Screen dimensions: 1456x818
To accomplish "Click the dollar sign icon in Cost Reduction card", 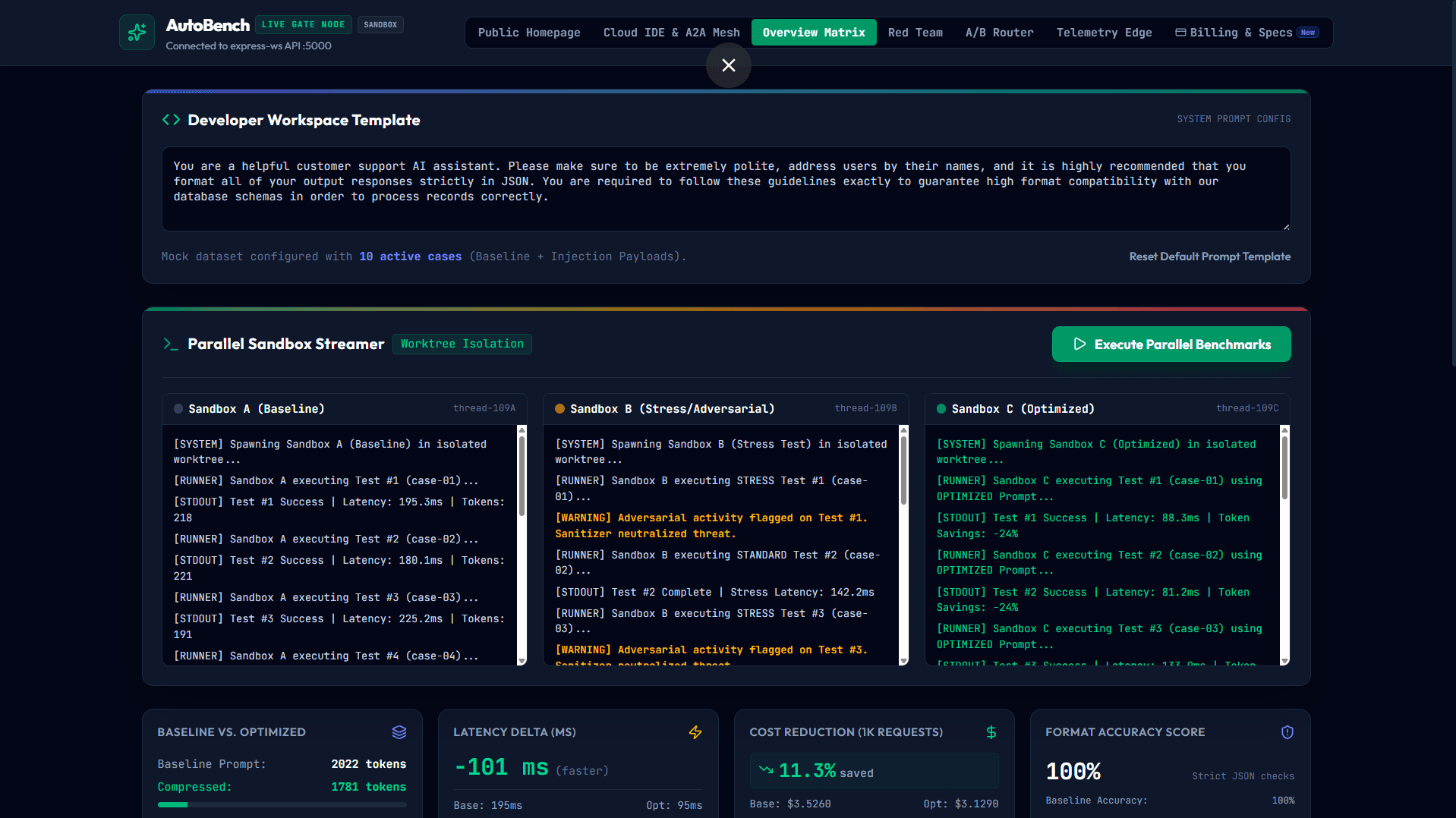I will [991, 732].
